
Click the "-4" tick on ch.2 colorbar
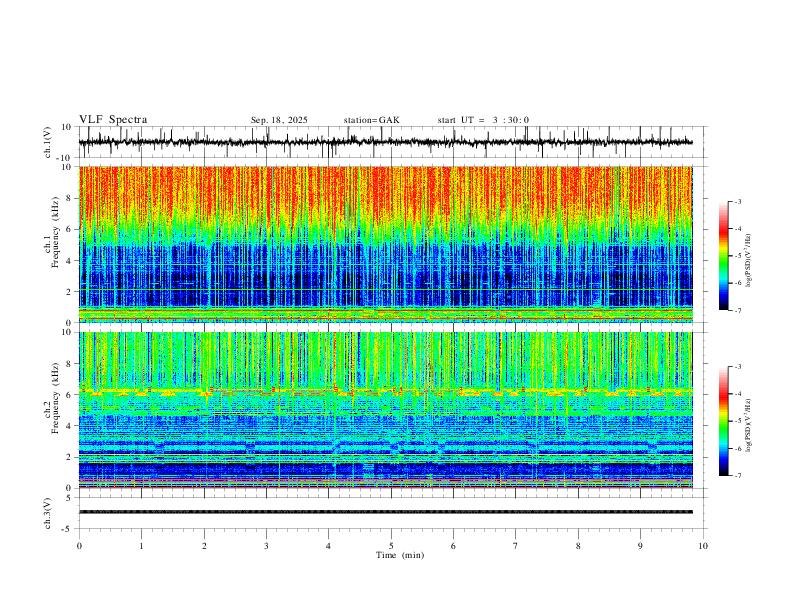pos(737,394)
